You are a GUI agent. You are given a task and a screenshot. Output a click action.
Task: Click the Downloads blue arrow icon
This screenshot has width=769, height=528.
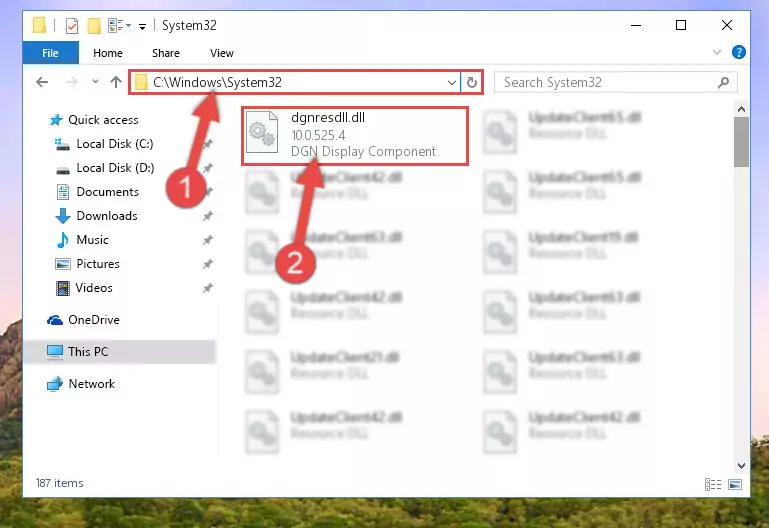[63, 216]
